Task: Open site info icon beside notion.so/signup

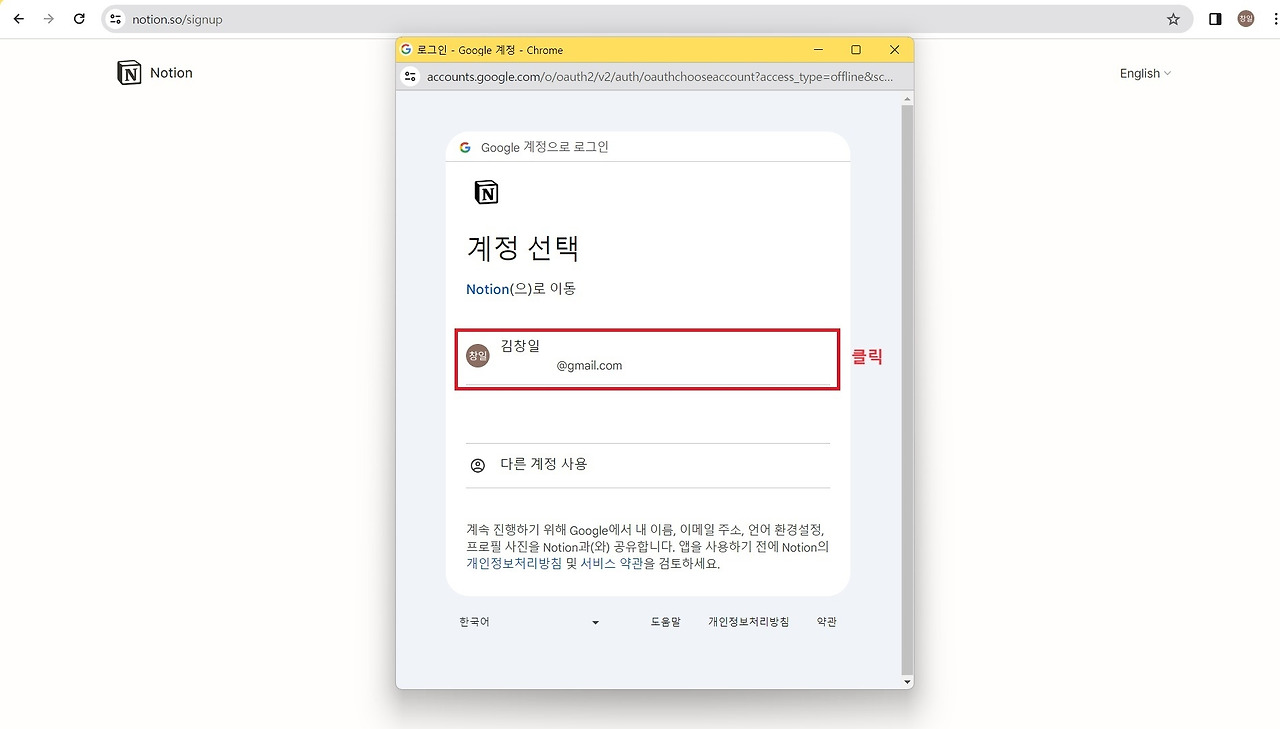Action: (x=115, y=19)
